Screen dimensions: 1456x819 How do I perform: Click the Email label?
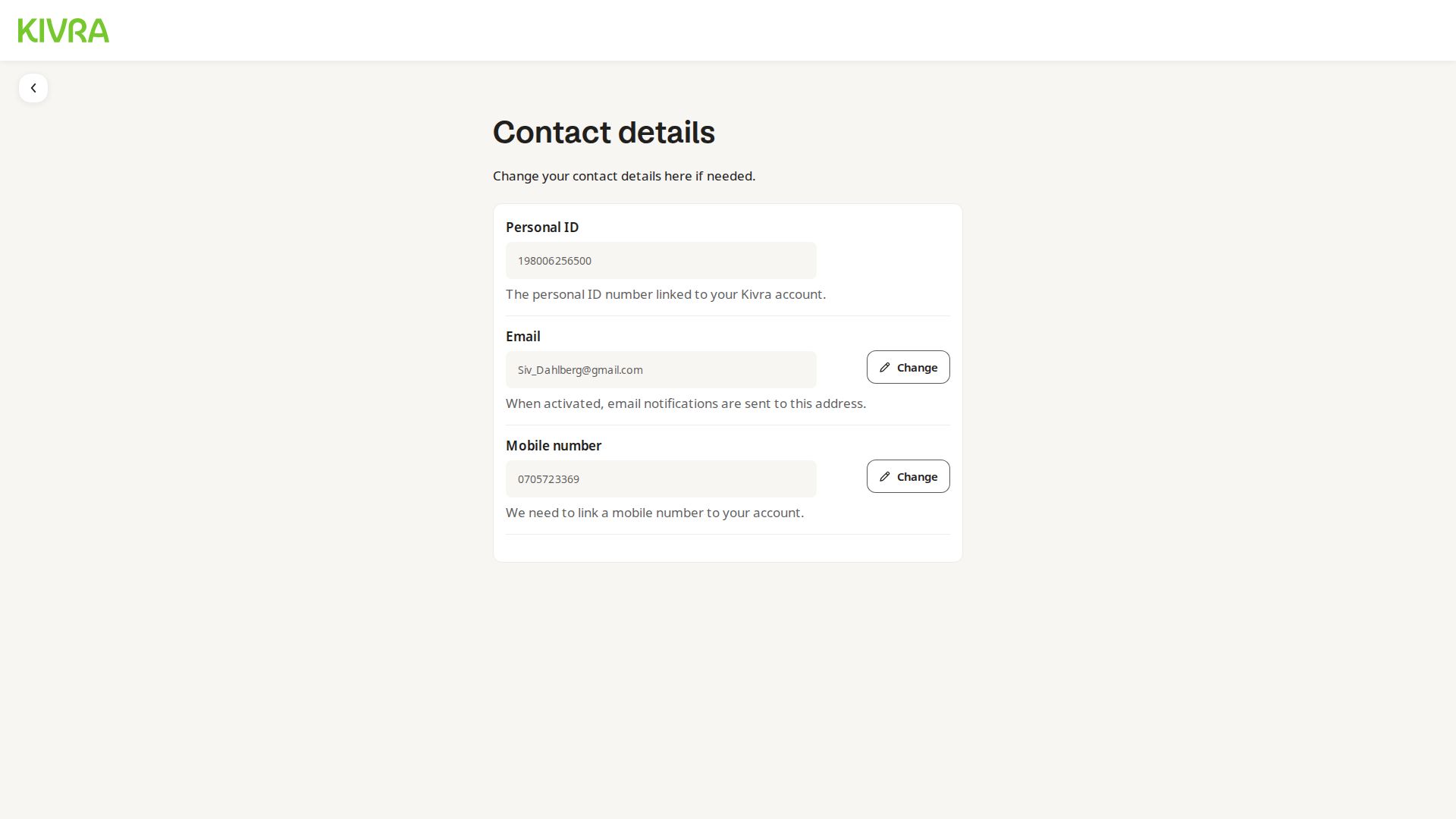coord(522,337)
